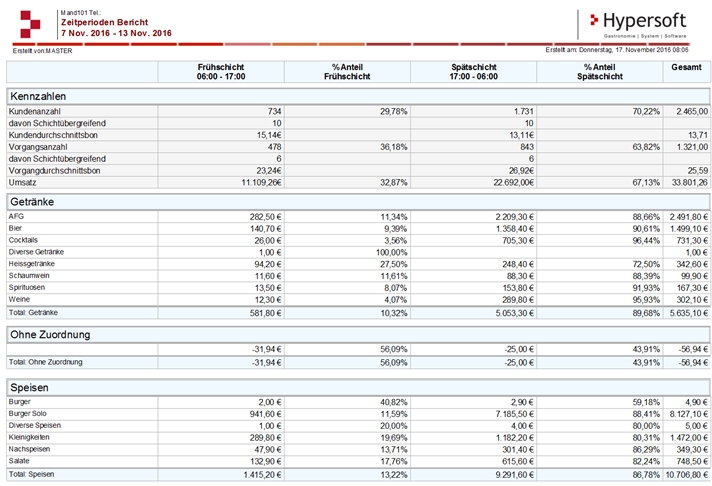Click the Schaumwein row label
Screen dimensions: 712x486
pyautogui.click(x=29, y=275)
